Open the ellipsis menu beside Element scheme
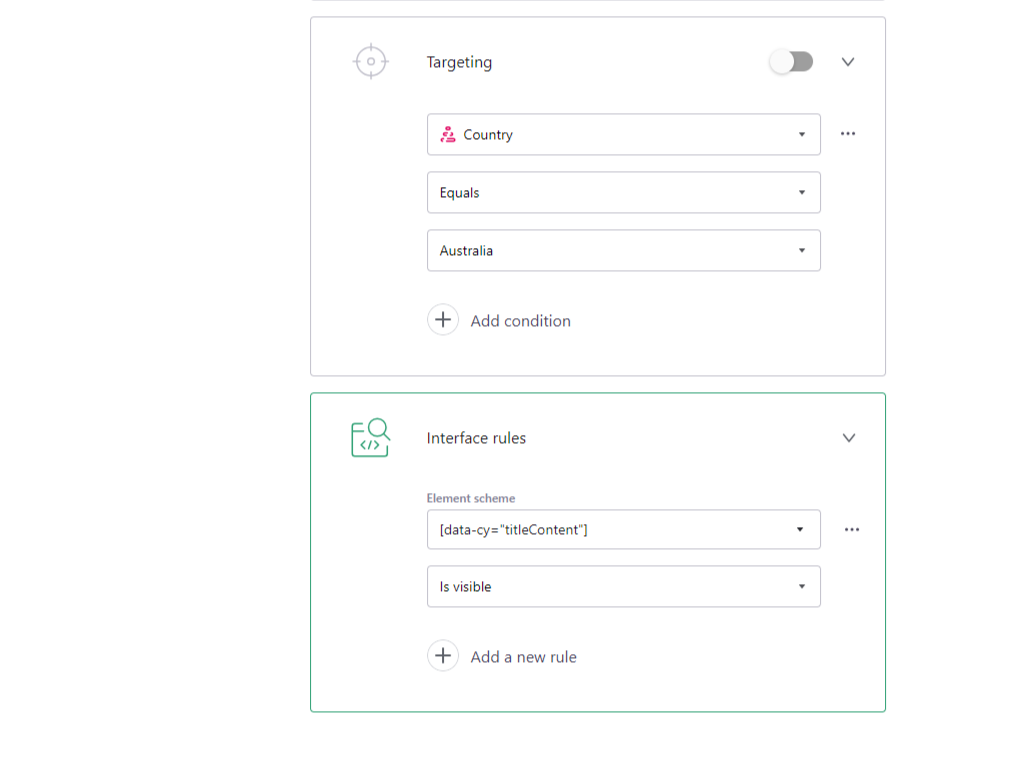Viewport: 1012px width, 761px height. (852, 529)
